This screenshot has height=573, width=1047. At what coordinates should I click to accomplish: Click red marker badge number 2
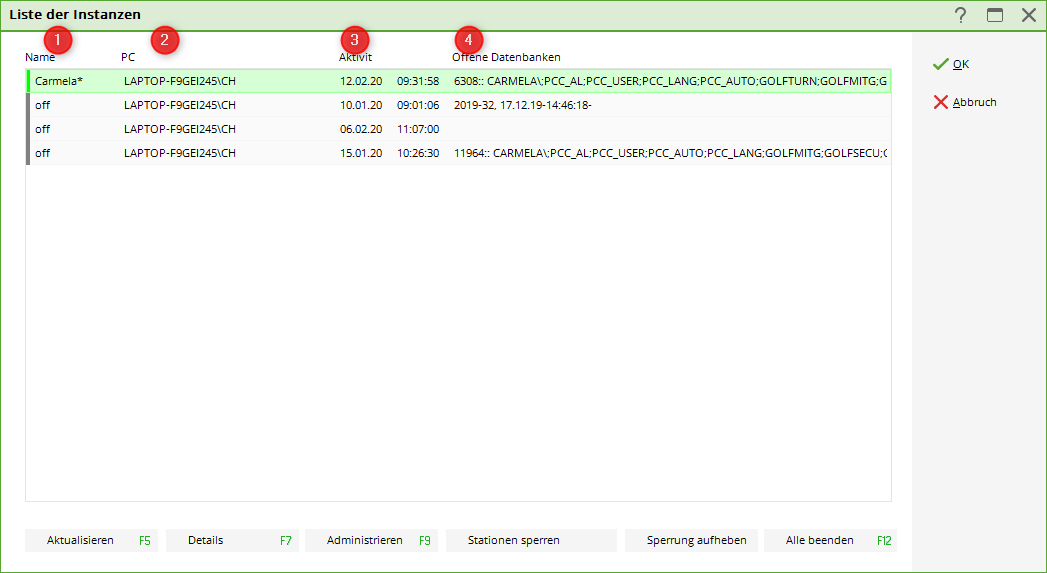[165, 40]
